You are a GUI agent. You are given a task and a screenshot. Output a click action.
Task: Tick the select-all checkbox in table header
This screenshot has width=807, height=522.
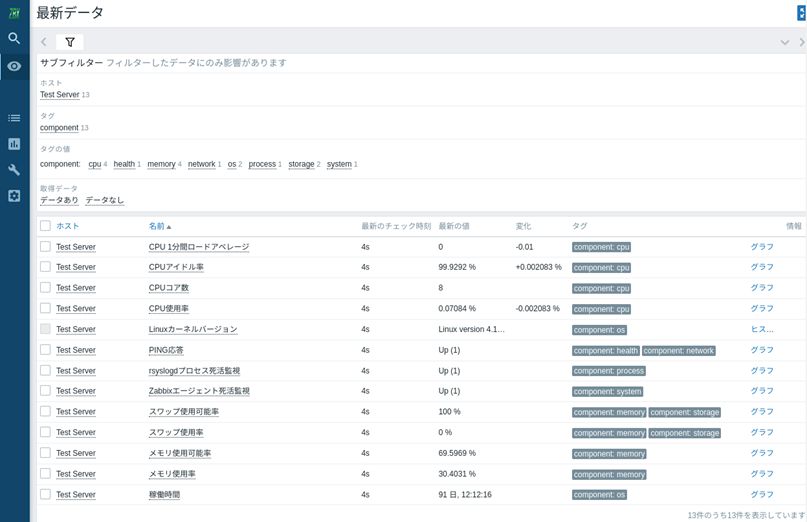click(x=45, y=226)
